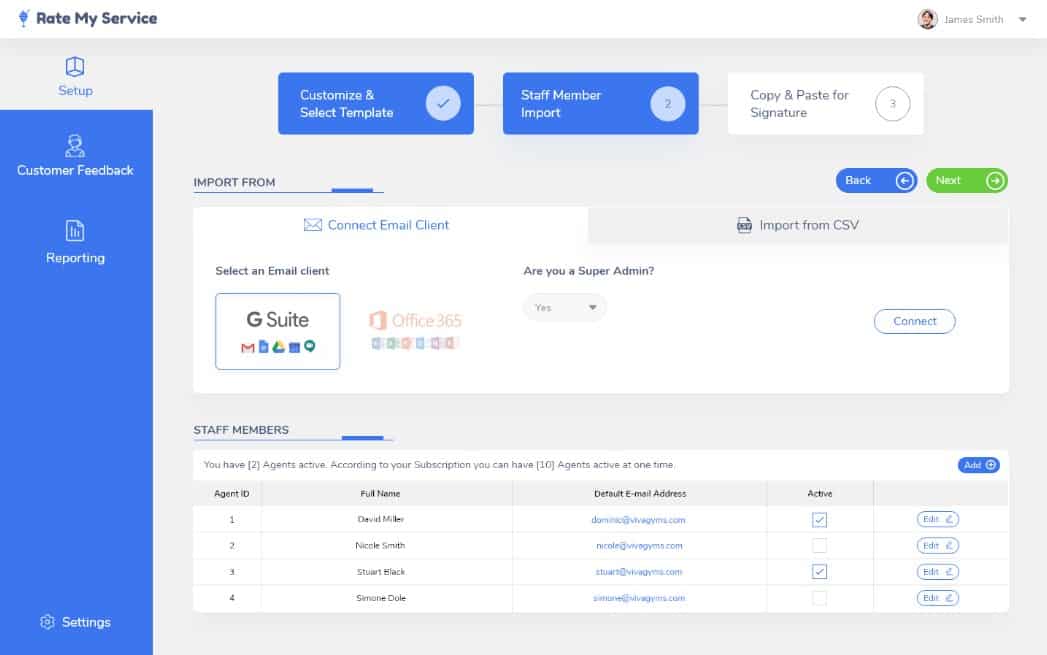Open Settings gear in sidebar

[47, 622]
